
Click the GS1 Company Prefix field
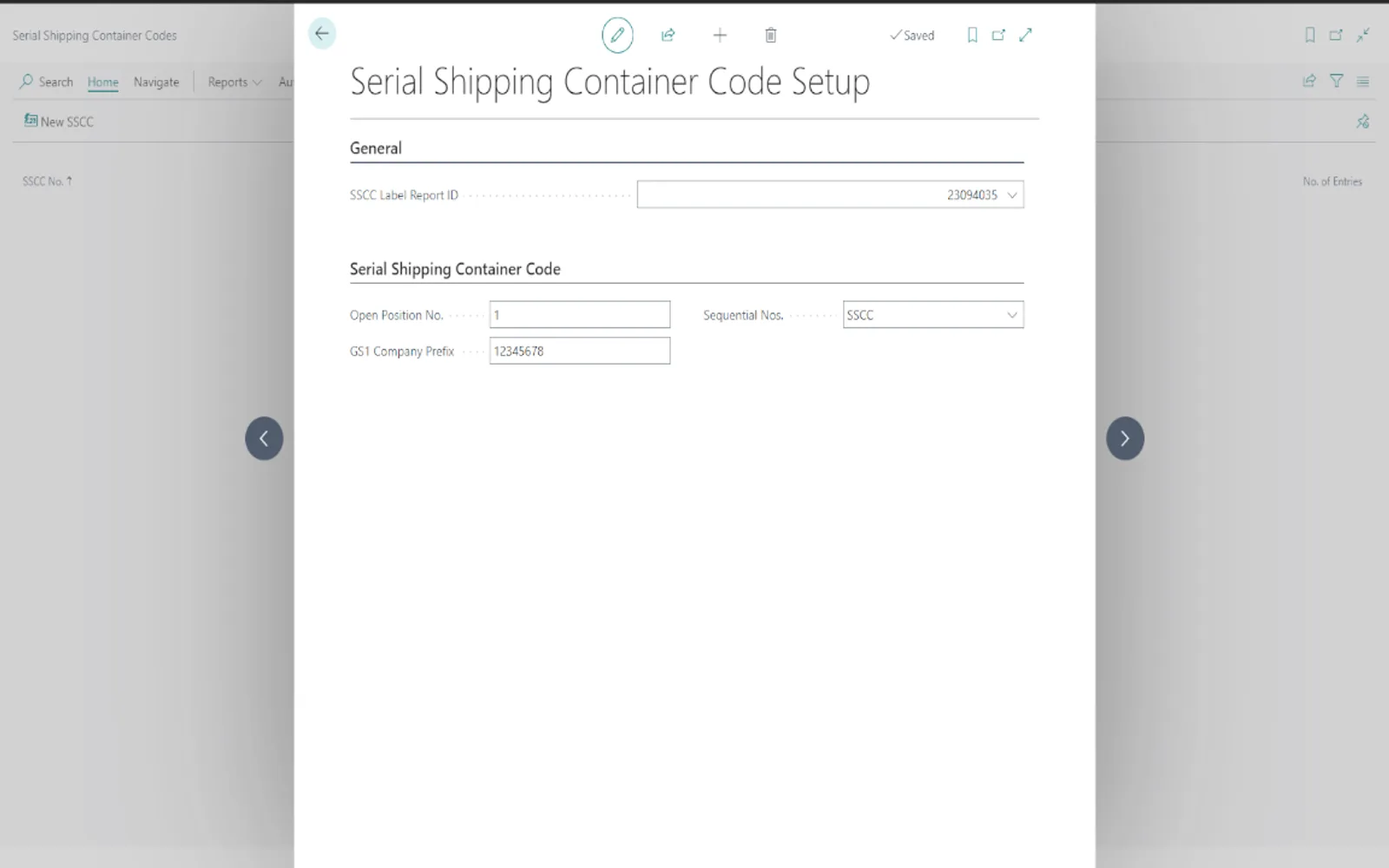click(580, 351)
